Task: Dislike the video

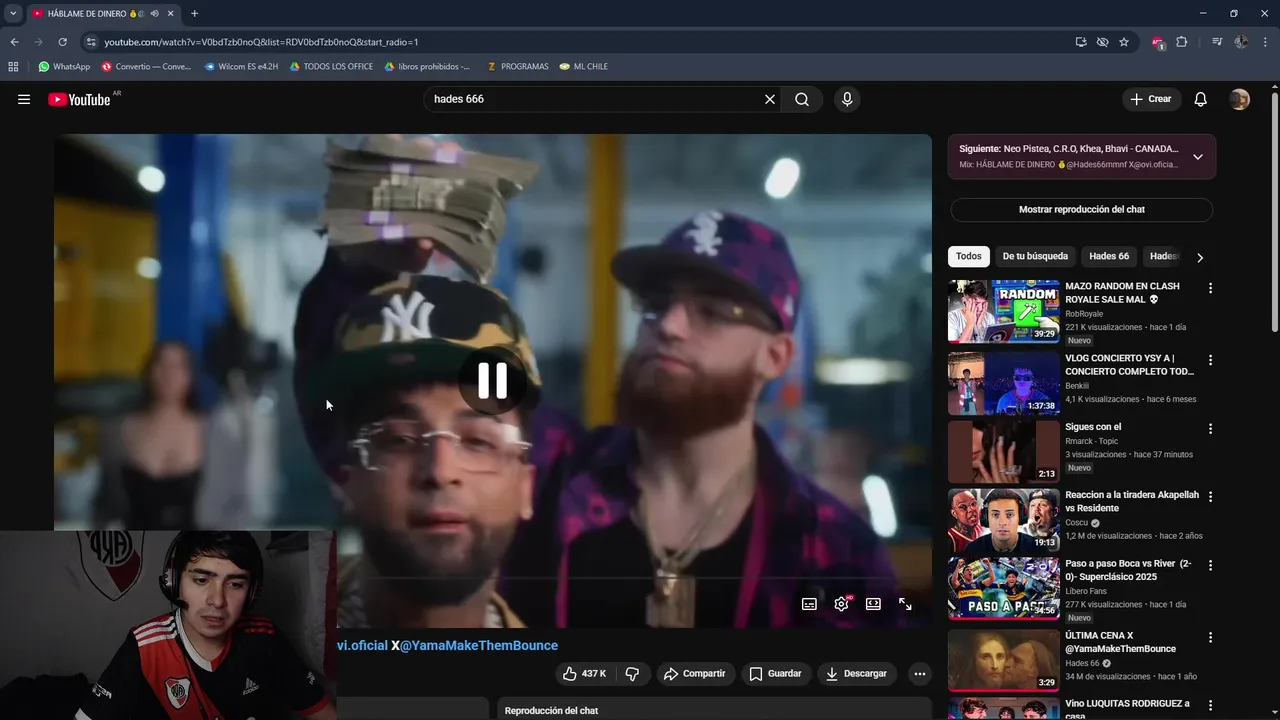Action: (x=632, y=674)
